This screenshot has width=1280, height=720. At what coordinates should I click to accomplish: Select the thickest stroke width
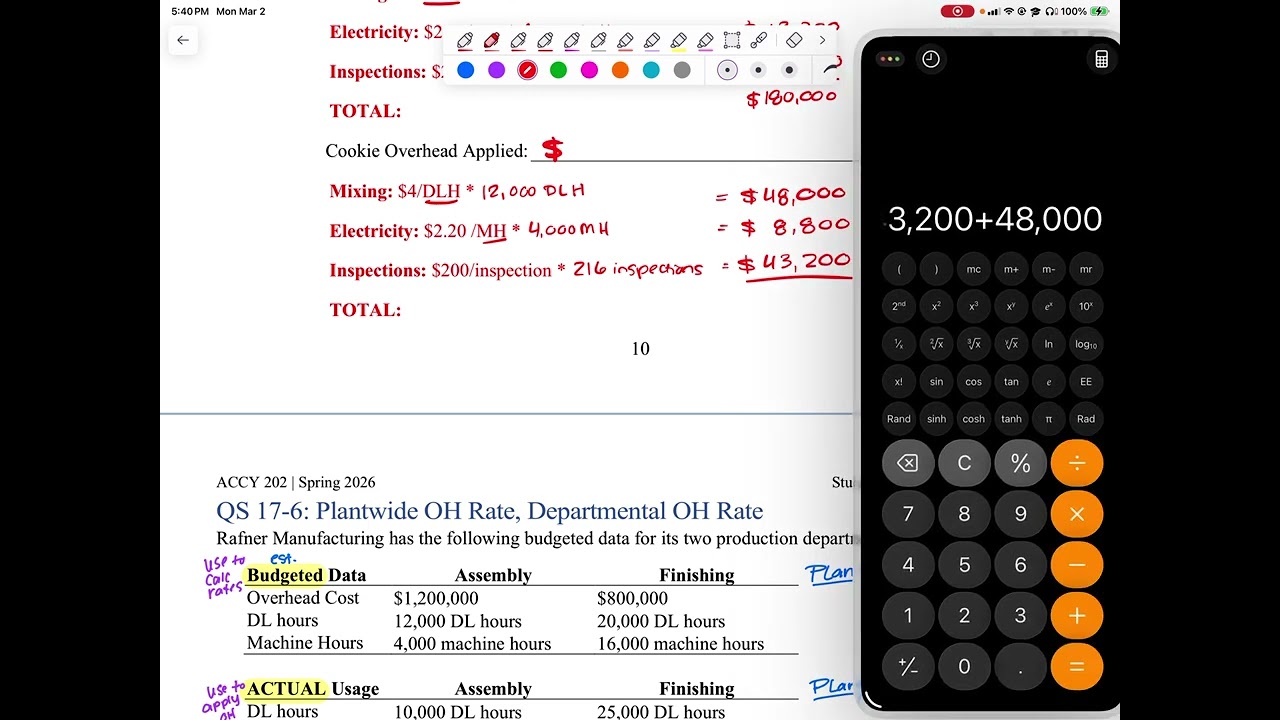click(x=789, y=70)
